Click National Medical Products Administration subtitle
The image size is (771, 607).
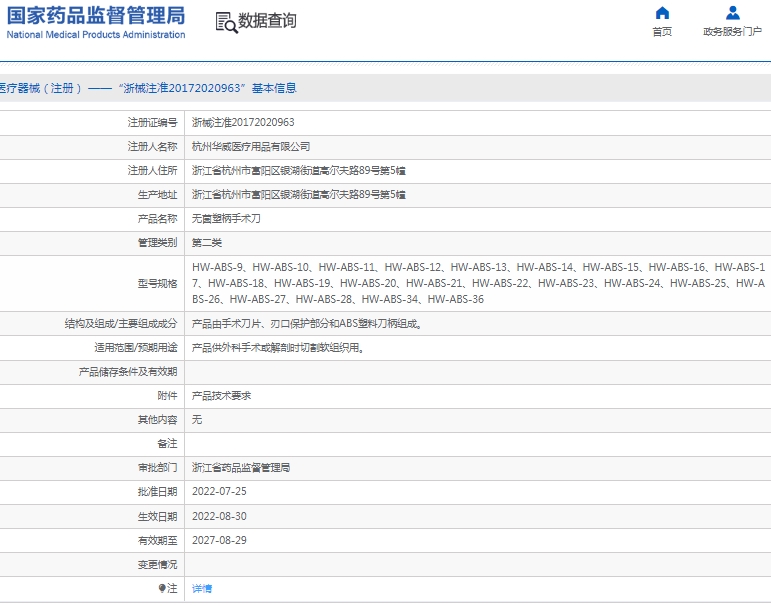pos(96,34)
